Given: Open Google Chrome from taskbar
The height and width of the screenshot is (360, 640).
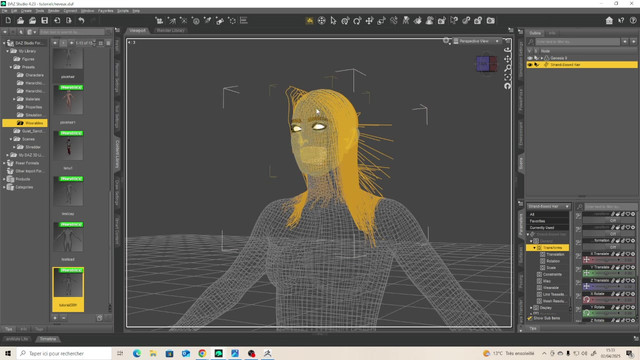Looking at the screenshot, I should [x=202, y=353].
